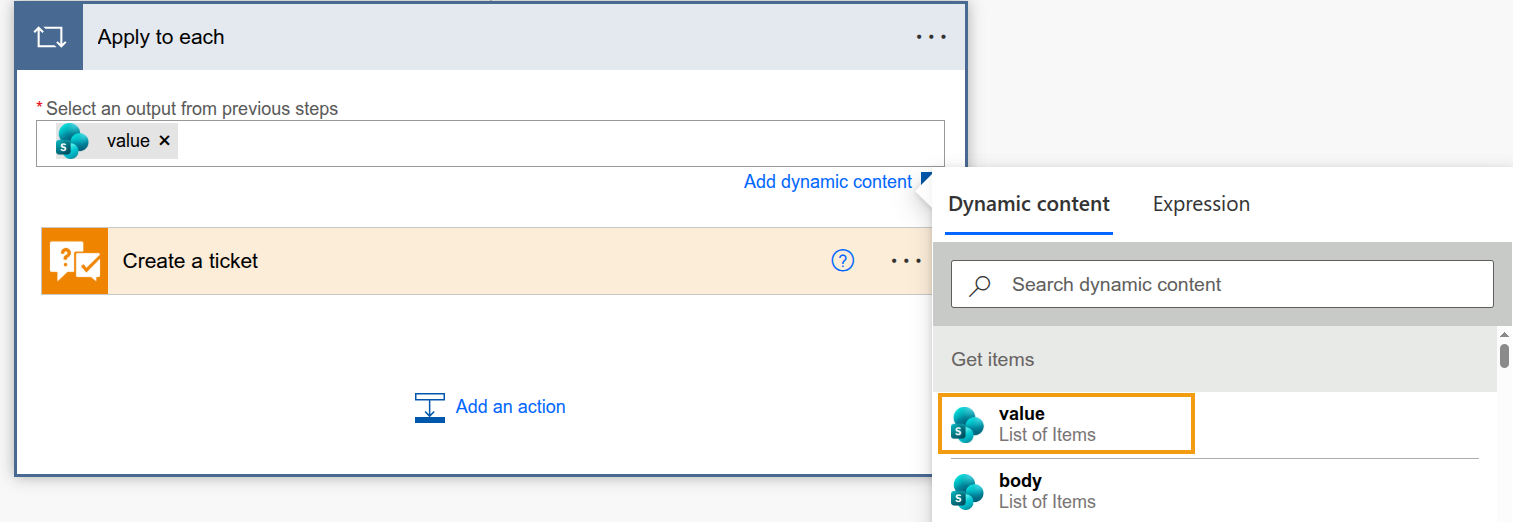Click scrollbar up arrow in dynamic panel
1513x522 pixels.
tap(1504, 335)
